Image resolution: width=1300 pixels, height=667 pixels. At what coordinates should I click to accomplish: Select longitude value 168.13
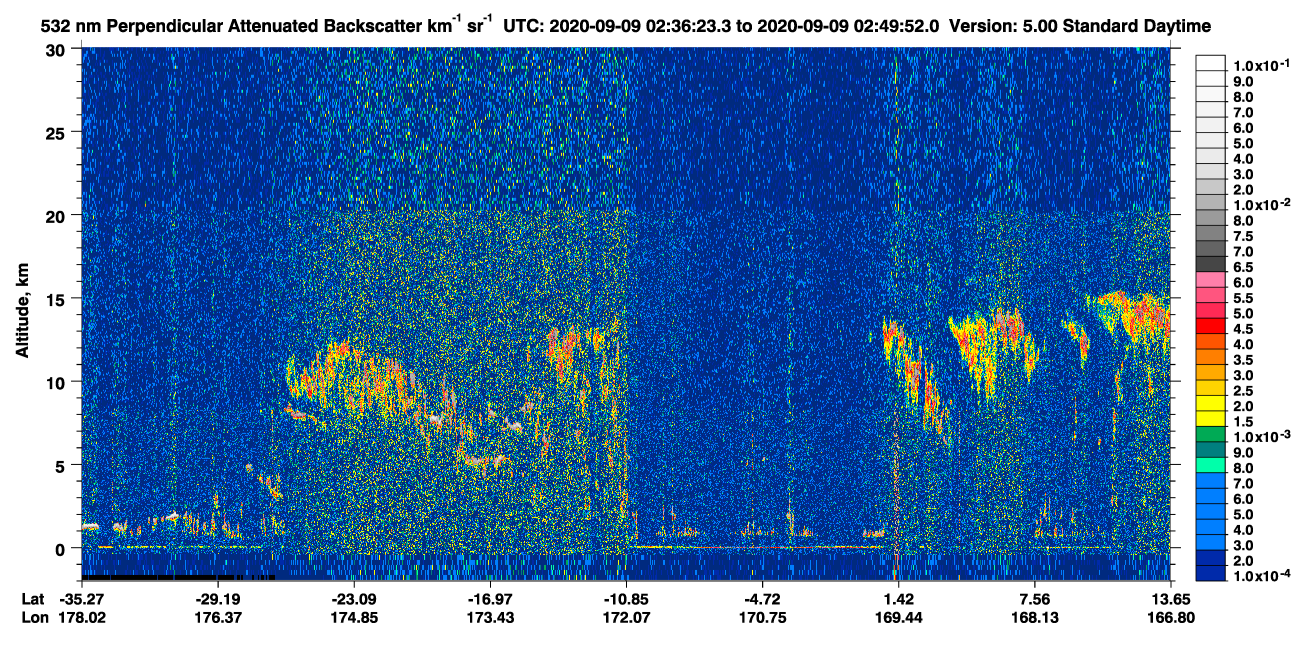coord(1034,618)
